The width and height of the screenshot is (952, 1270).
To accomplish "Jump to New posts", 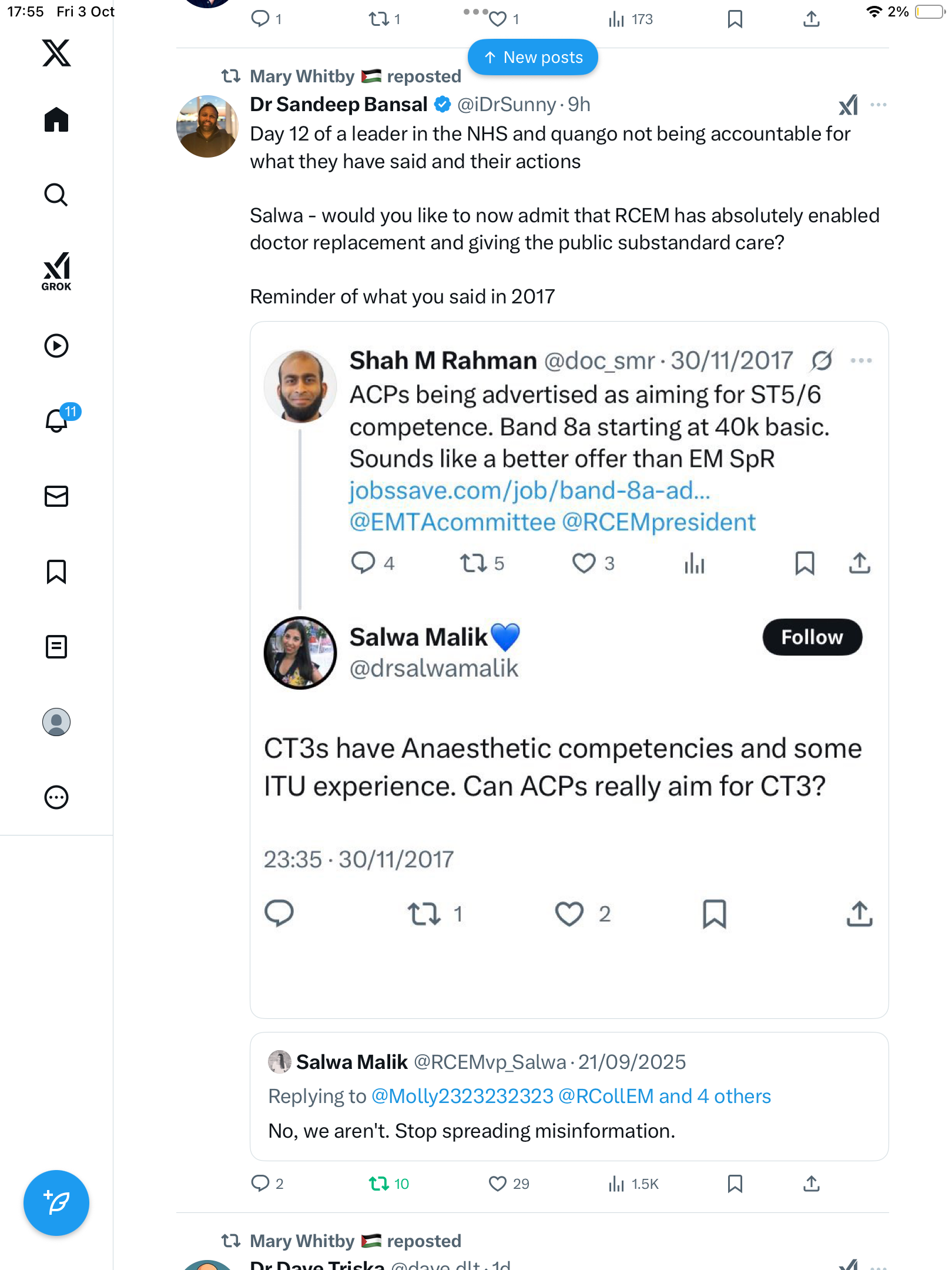I will [533, 58].
